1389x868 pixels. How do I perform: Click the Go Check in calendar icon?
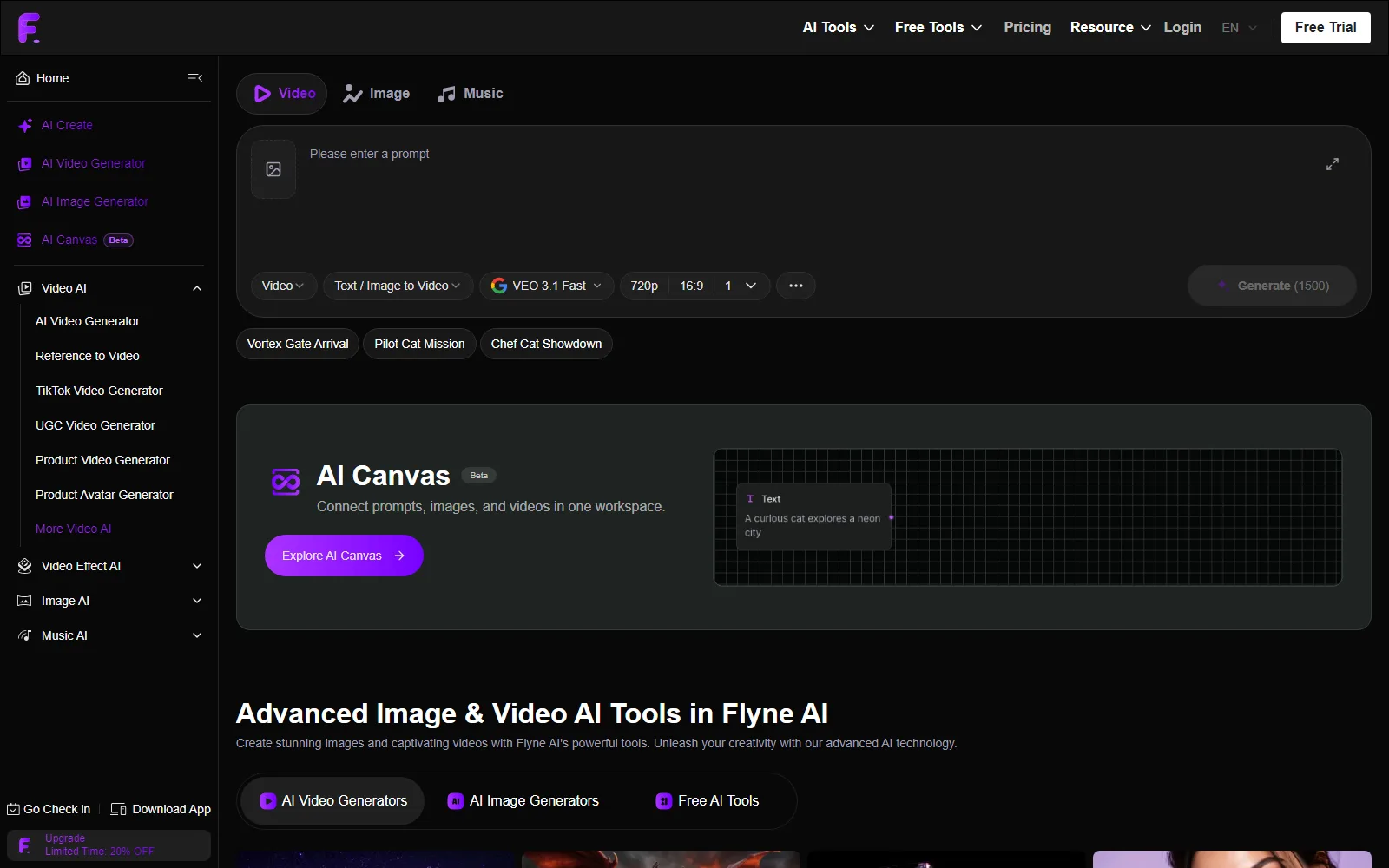[x=13, y=809]
